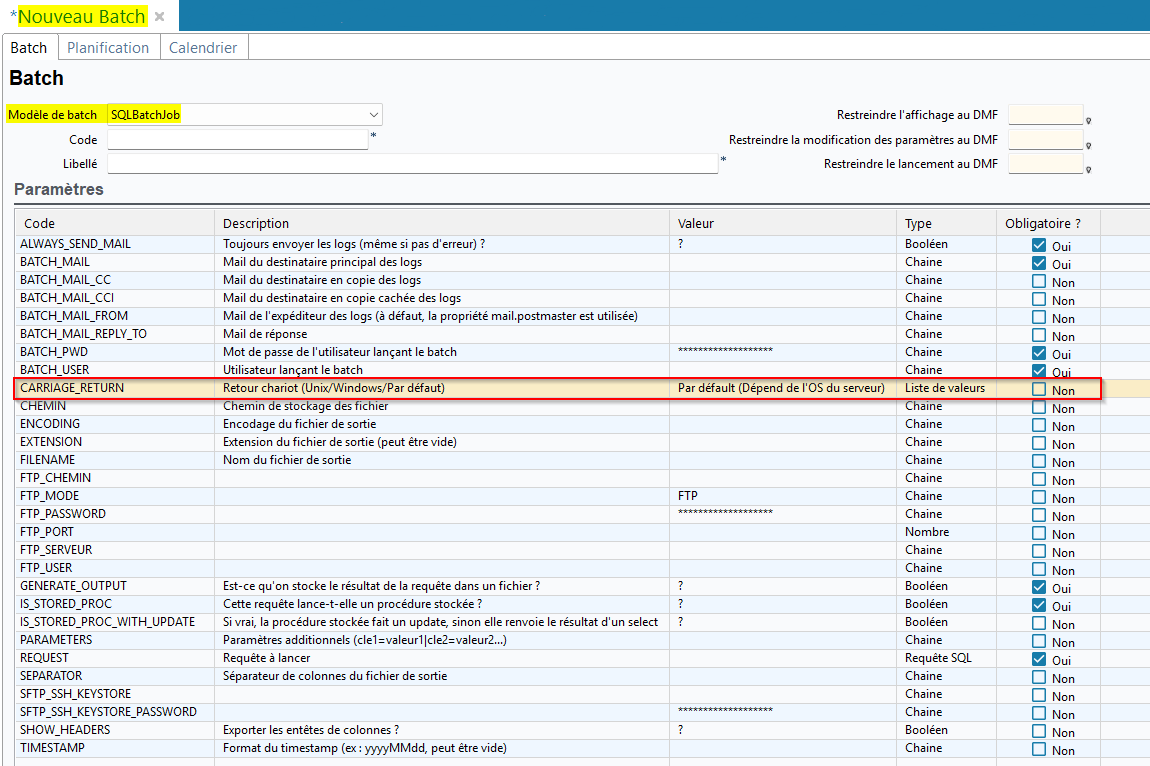Screen dimensions: 1150x766
Task: Select the 'Par défaut (Dépend de l'OS du serveur)' value
Action: pyautogui.click(x=781, y=388)
